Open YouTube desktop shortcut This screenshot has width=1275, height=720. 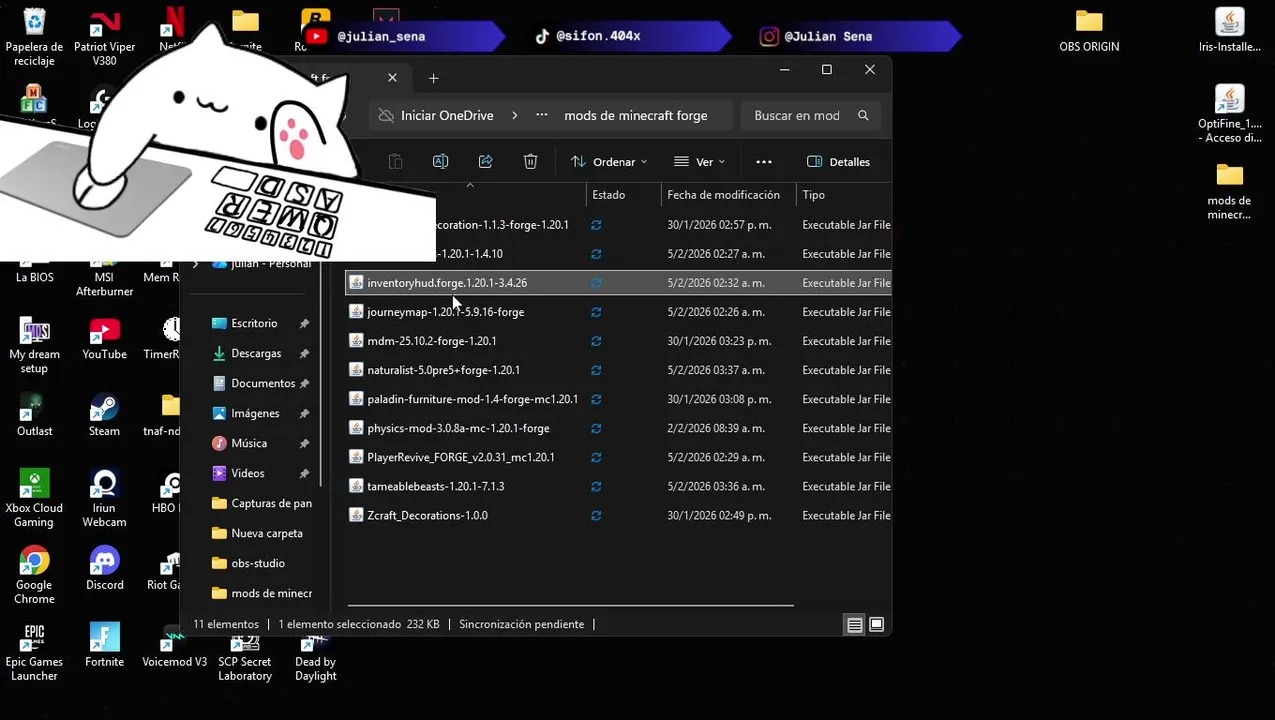coord(104,338)
